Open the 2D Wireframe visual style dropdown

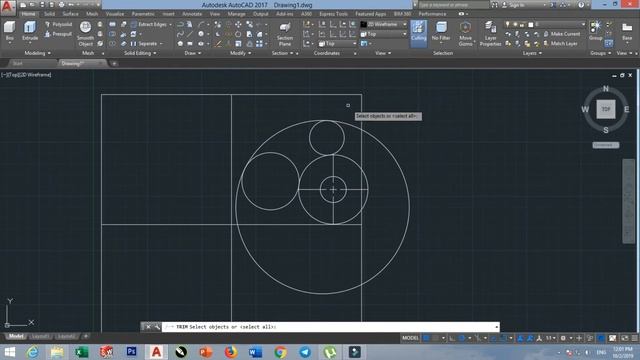pos(384,24)
